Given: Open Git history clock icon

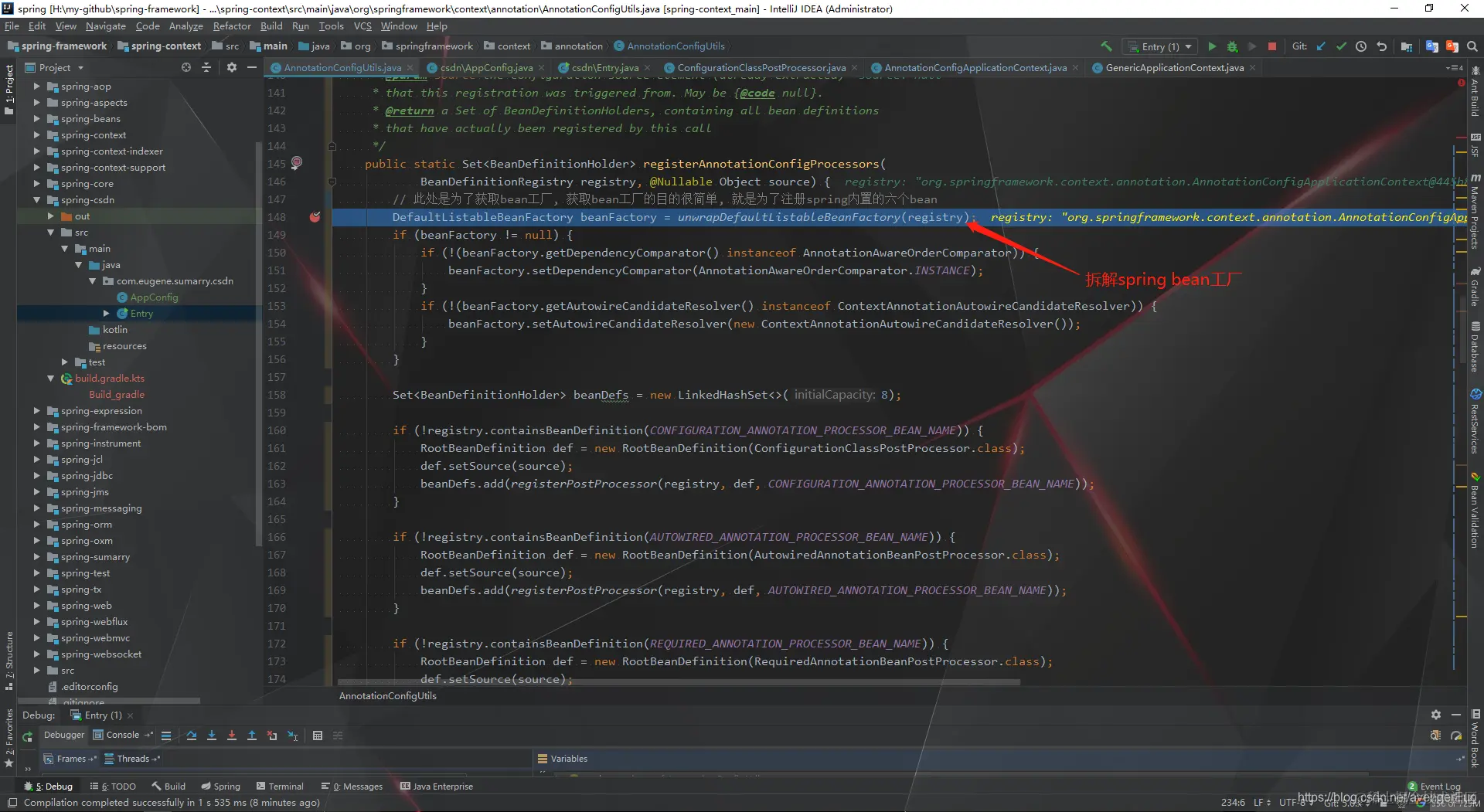Looking at the screenshot, I should coord(1361,46).
